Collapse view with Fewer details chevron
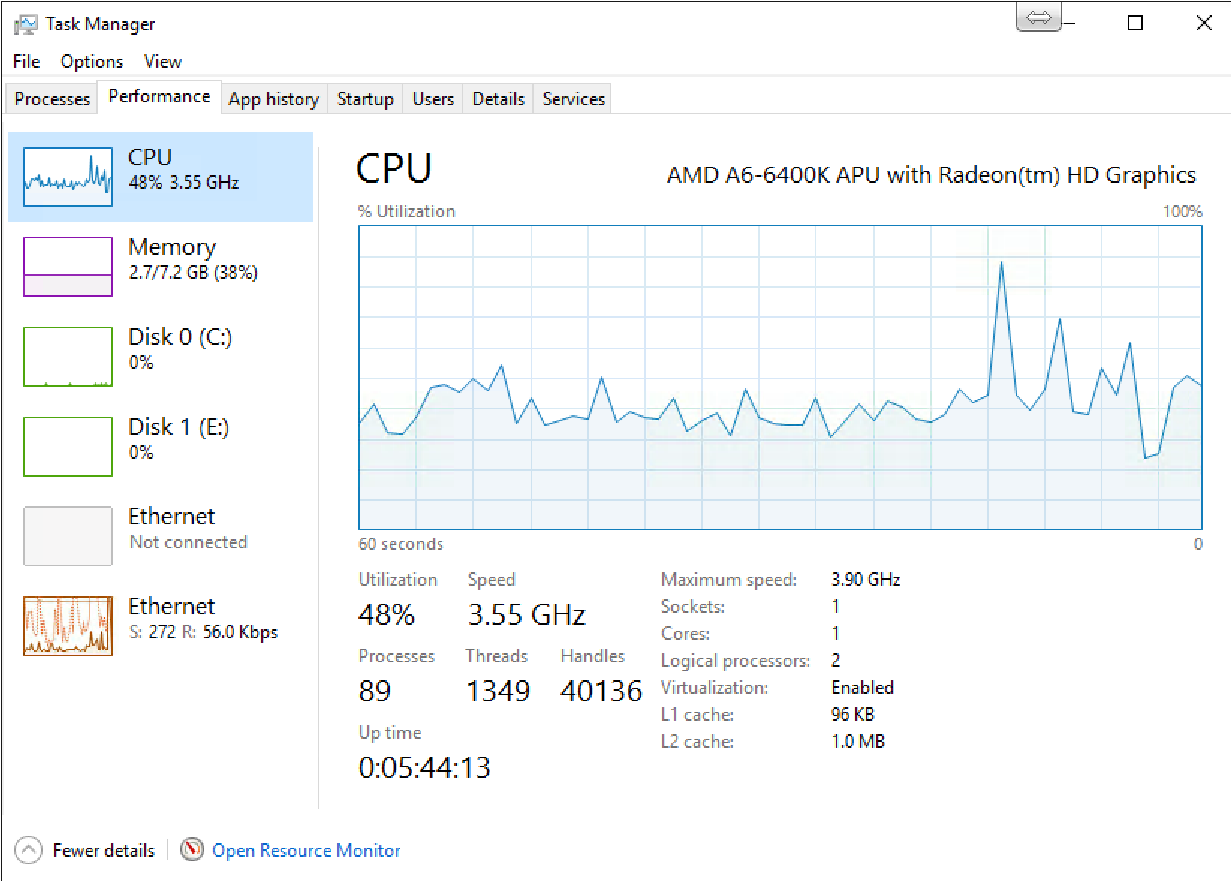 click(x=29, y=851)
